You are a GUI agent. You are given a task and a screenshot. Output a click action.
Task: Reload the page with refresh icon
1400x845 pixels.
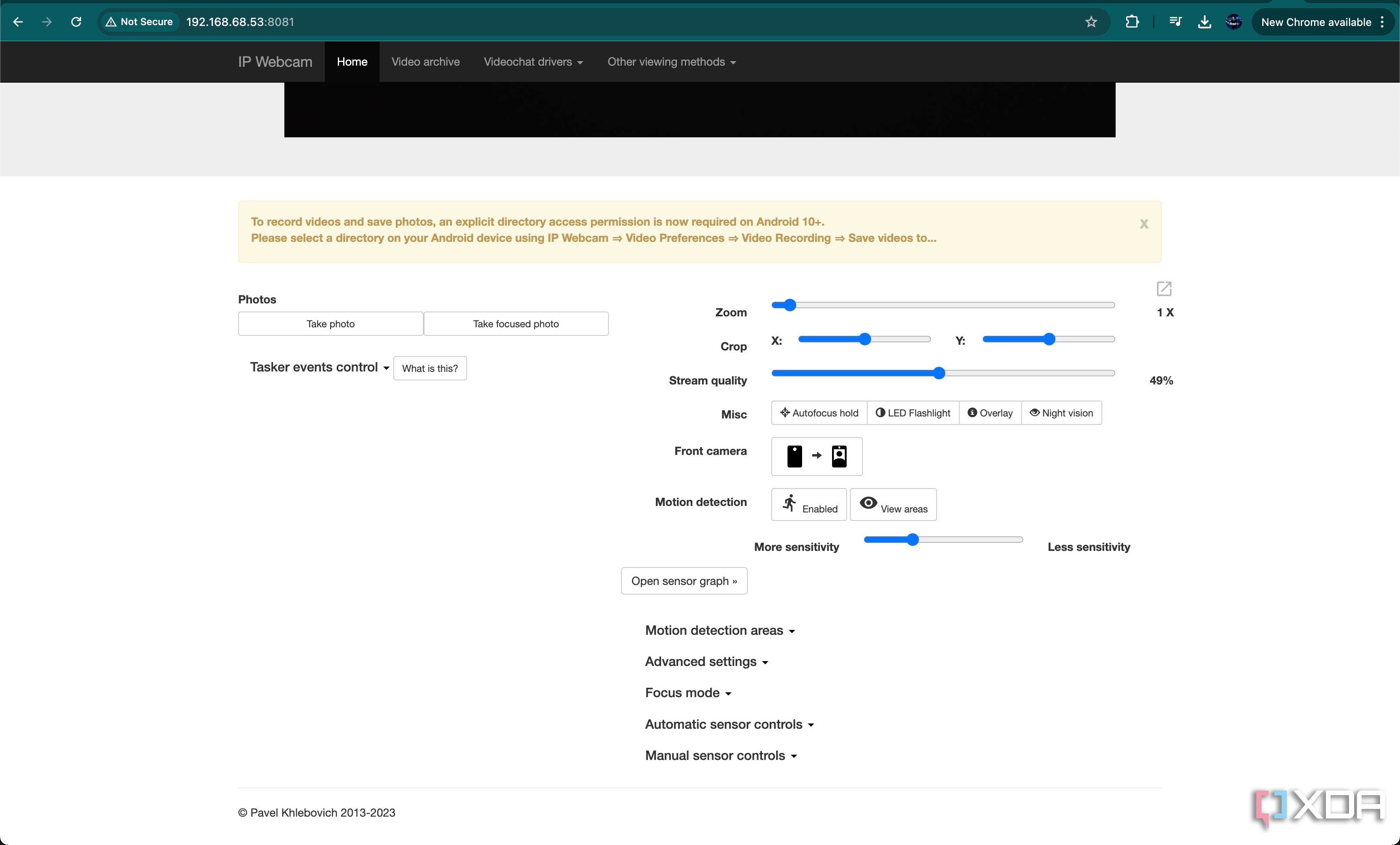point(76,22)
